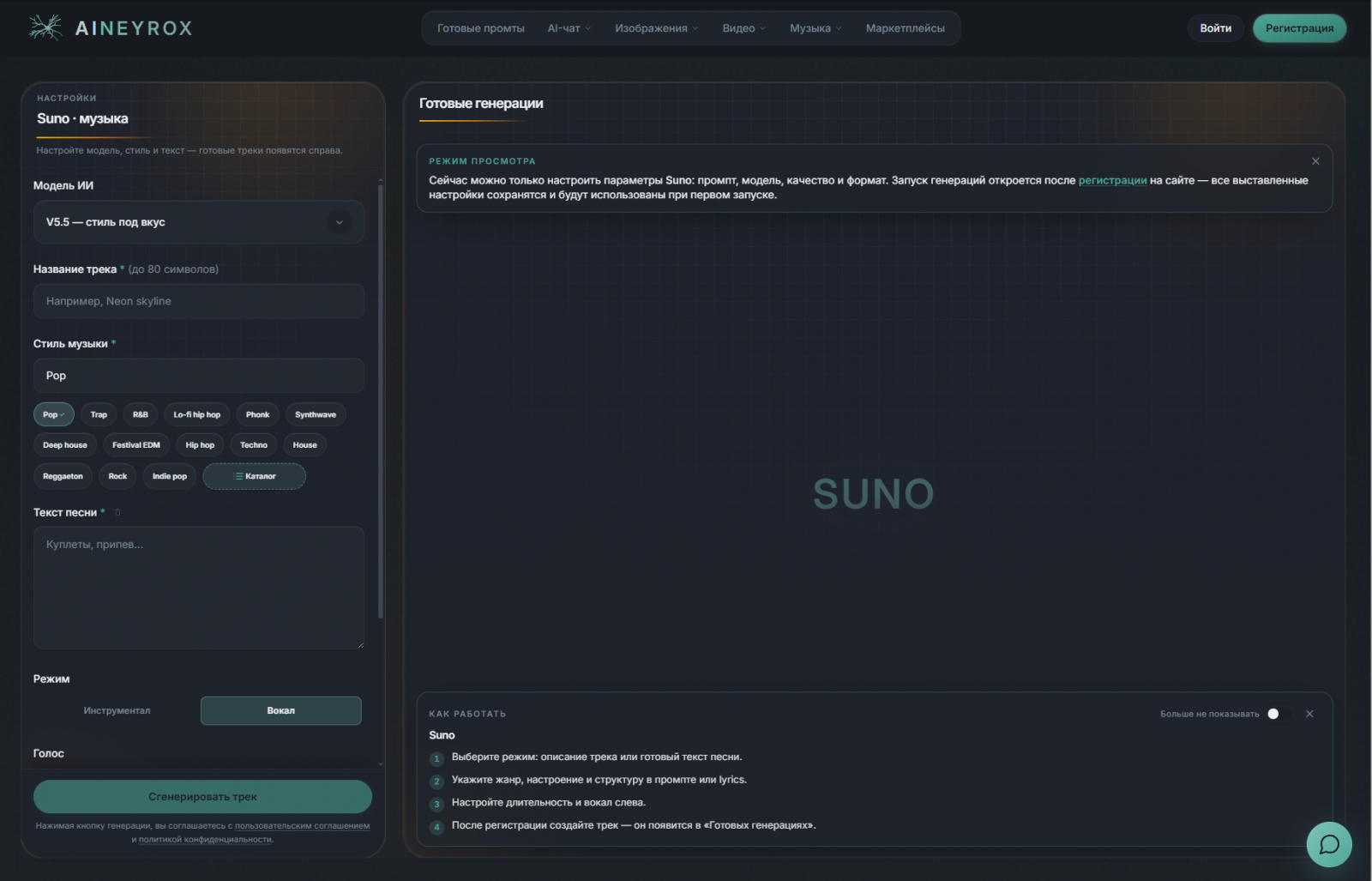This screenshot has height=881, width=1372.
Task: Expand the 'Изображения' nav menu
Action: tap(656, 28)
